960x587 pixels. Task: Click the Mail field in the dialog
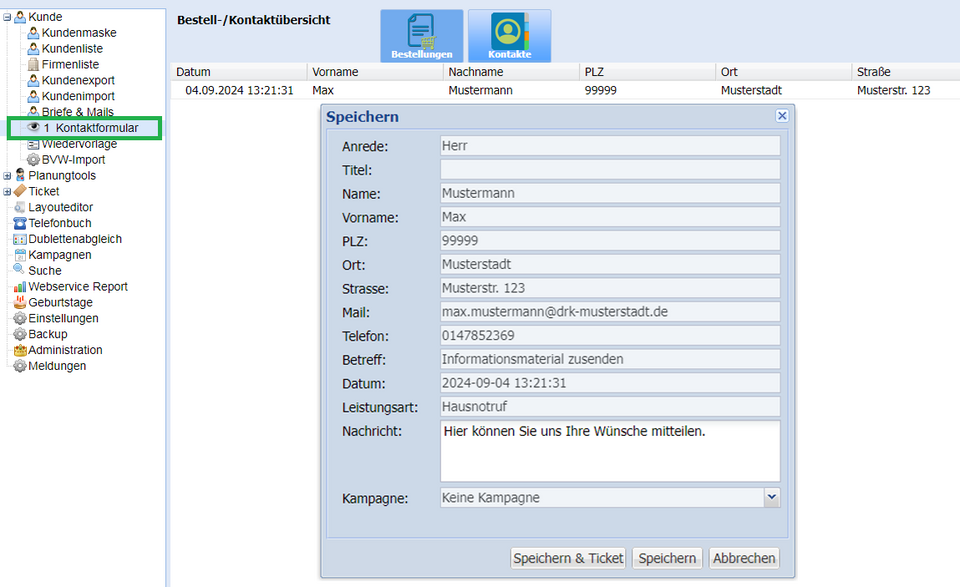click(x=610, y=312)
